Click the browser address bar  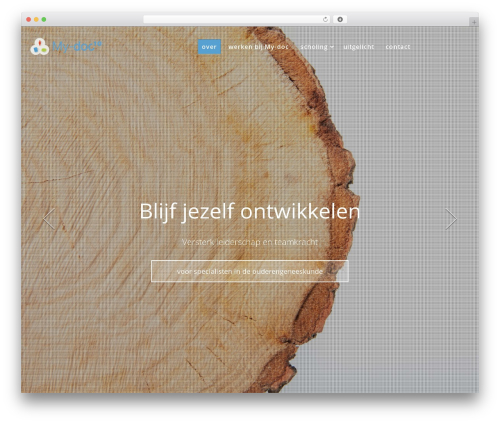click(x=236, y=19)
